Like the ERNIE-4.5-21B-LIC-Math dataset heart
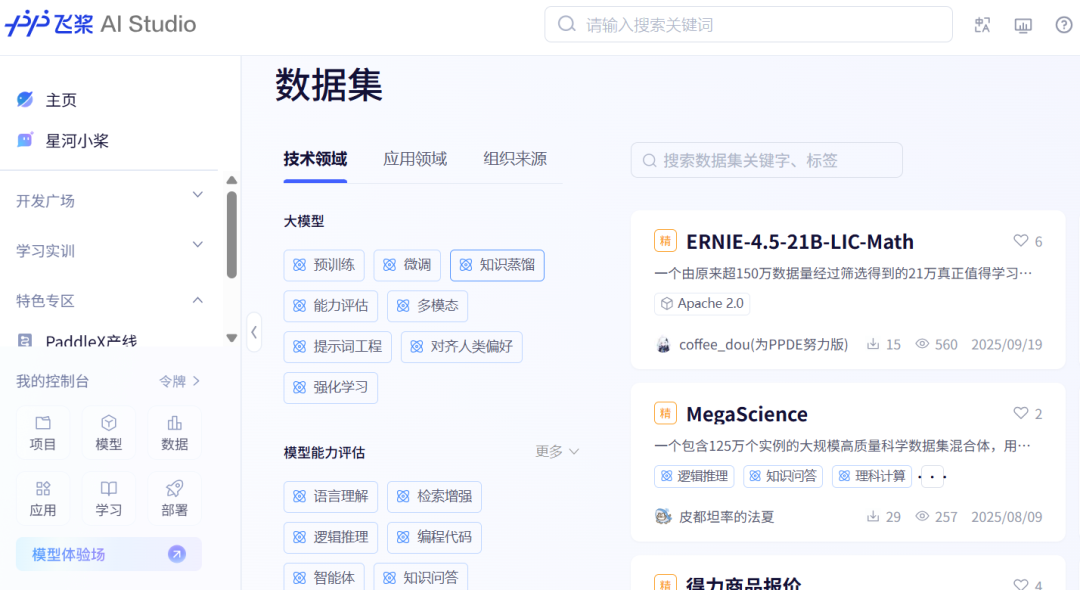The width and height of the screenshot is (1080, 590). (1021, 241)
